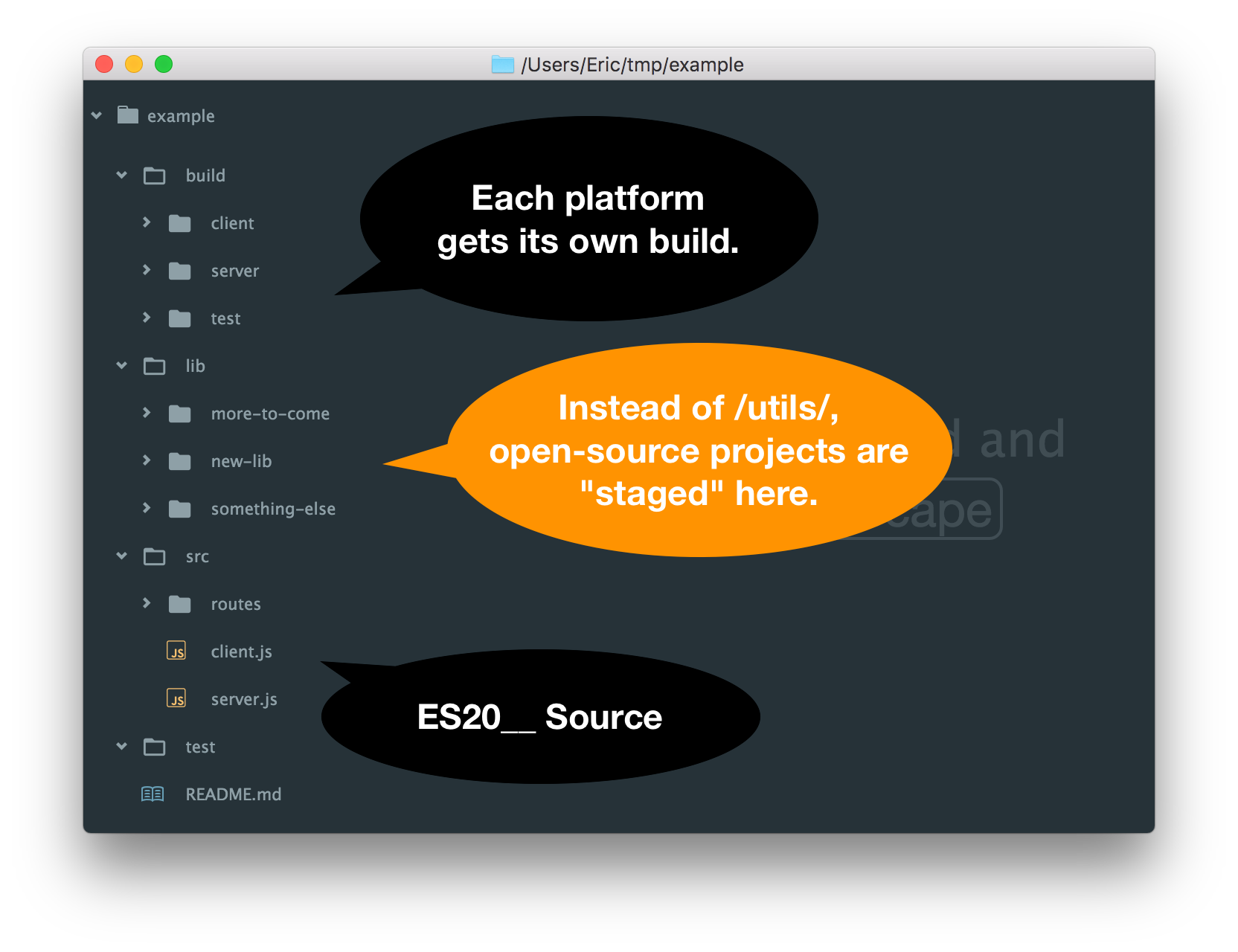Screen dimensions: 1238x952
Task: Click the something-else folder icon
Action: tap(180, 509)
